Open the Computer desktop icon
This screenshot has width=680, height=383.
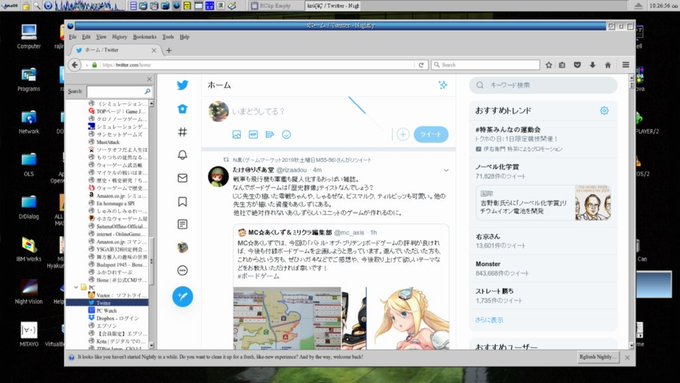(x=29, y=36)
